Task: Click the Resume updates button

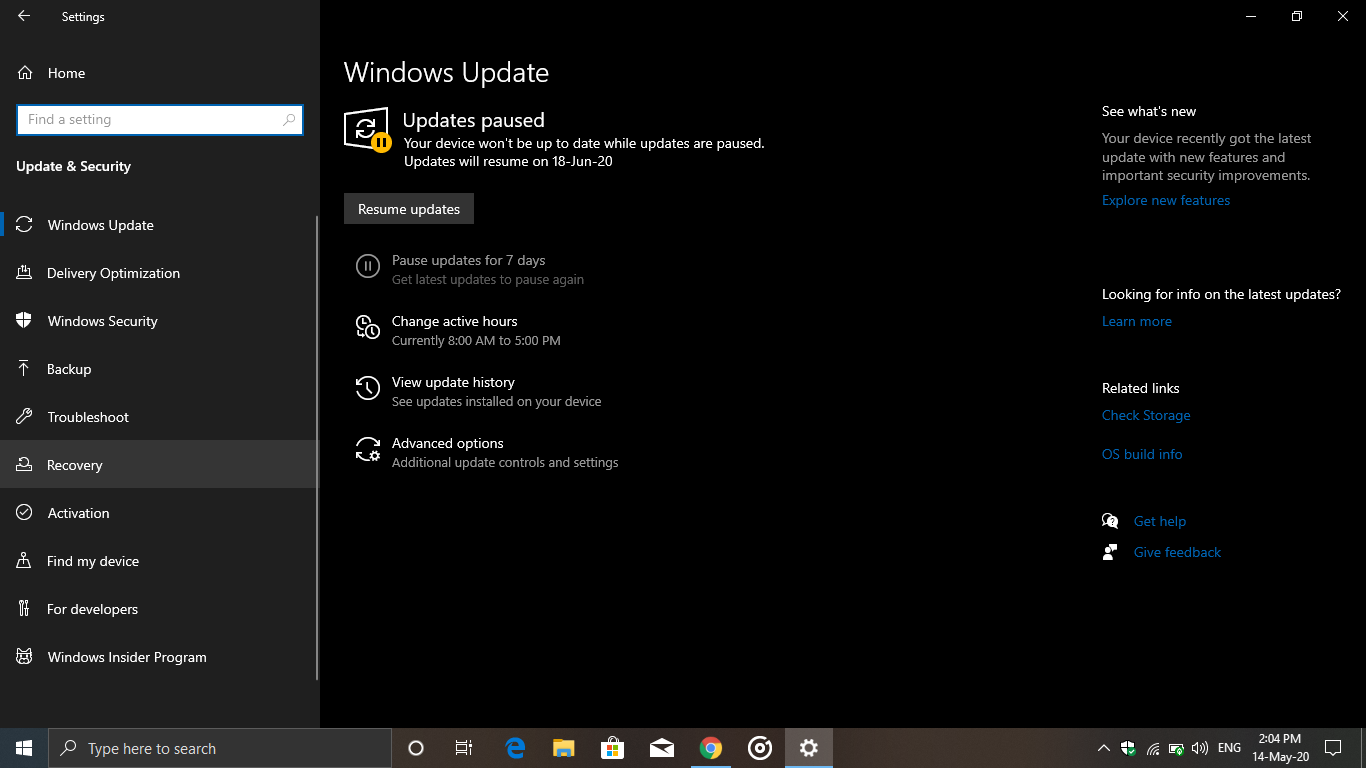Action: coord(409,209)
